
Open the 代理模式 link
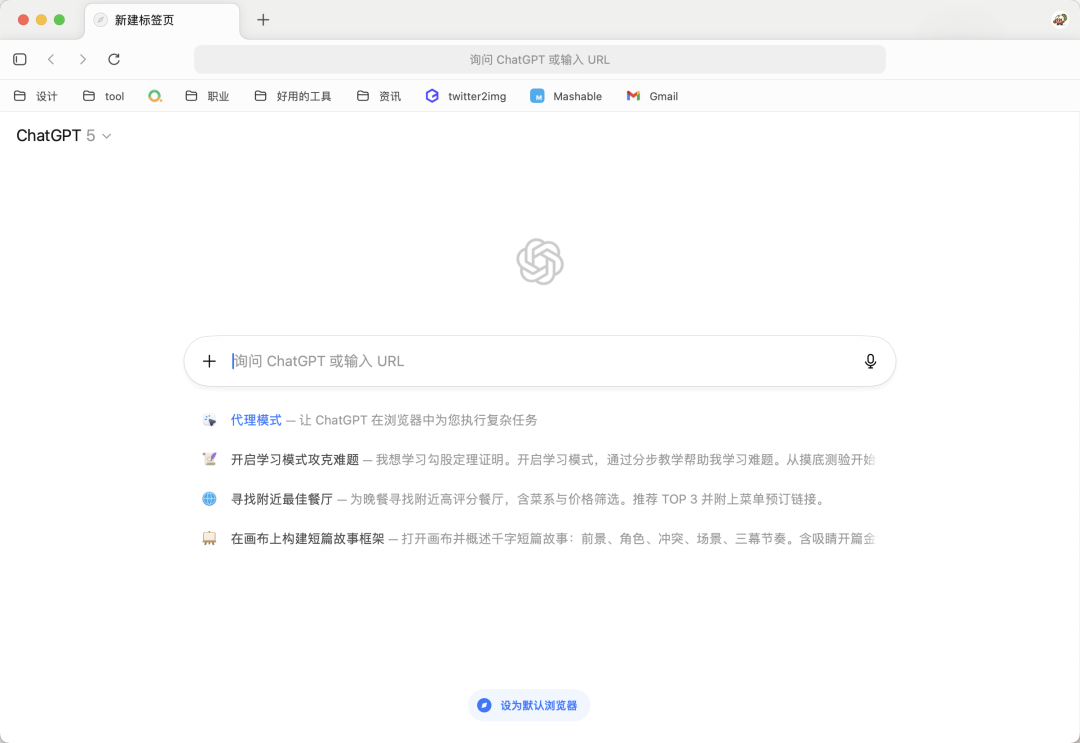click(x=256, y=420)
